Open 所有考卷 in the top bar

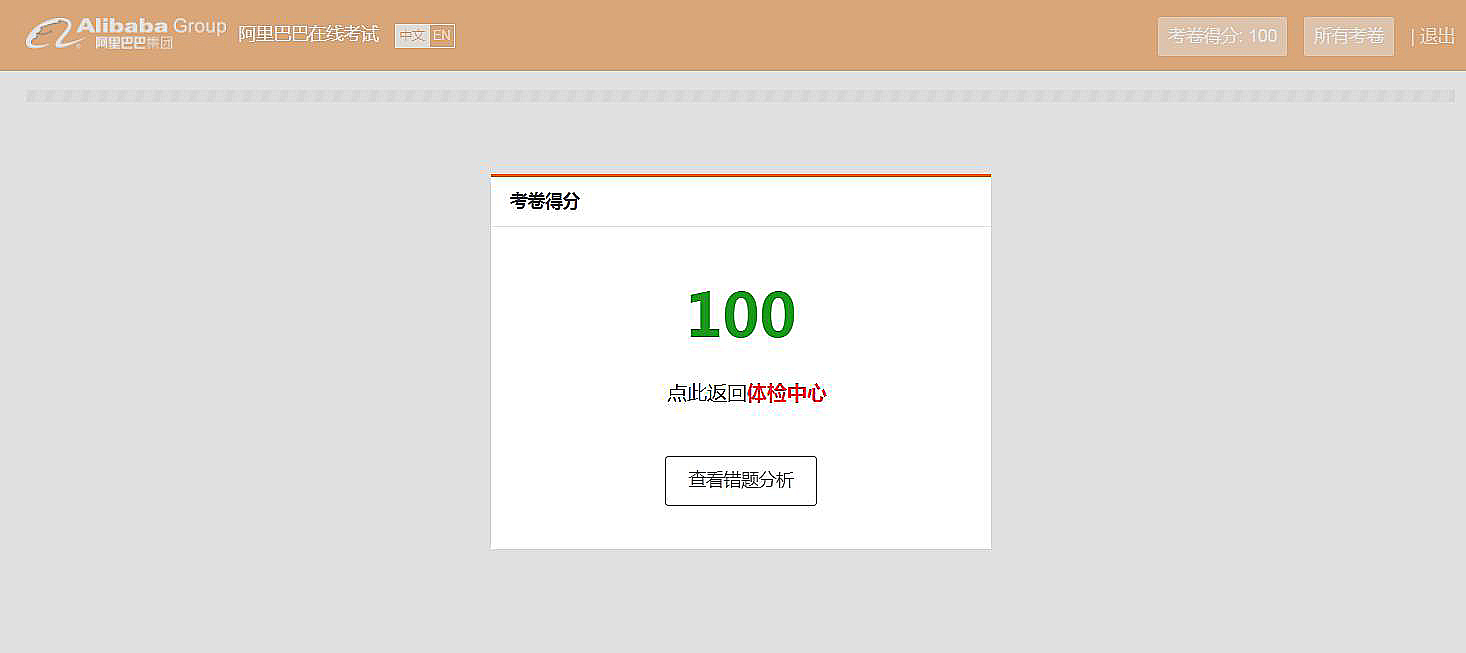tap(1348, 36)
